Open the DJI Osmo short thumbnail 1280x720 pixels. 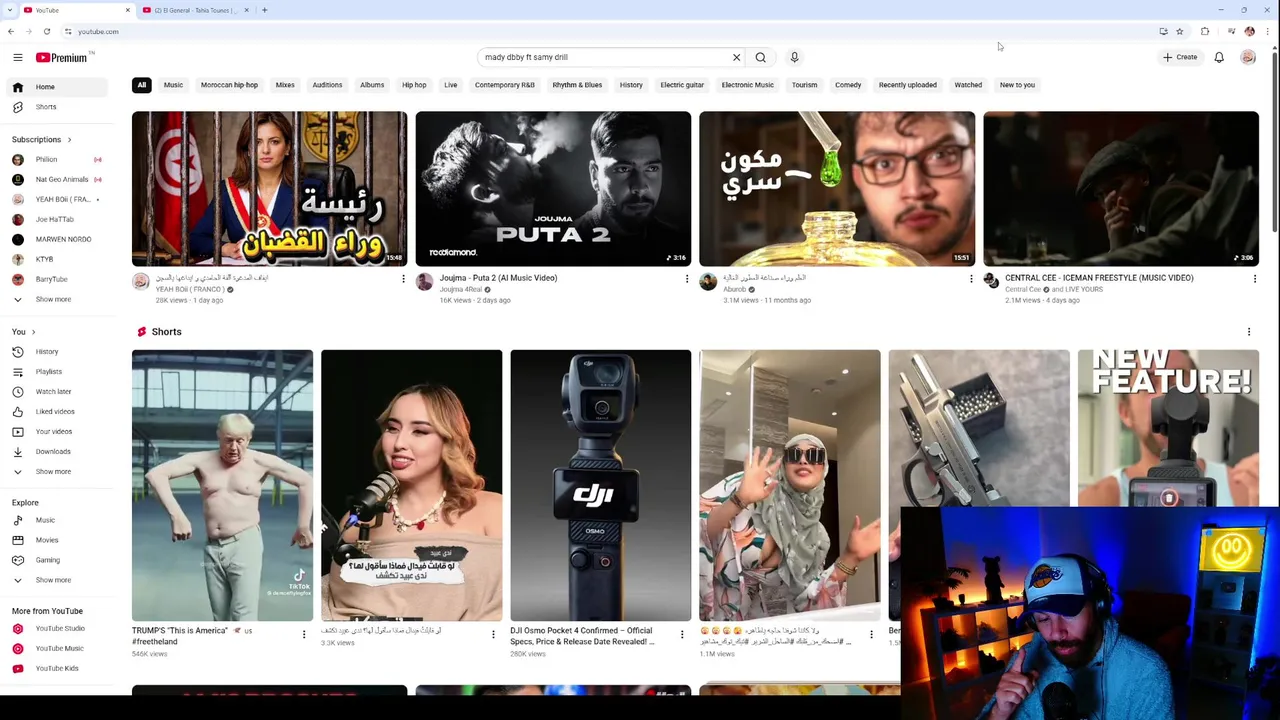tap(600, 485)
